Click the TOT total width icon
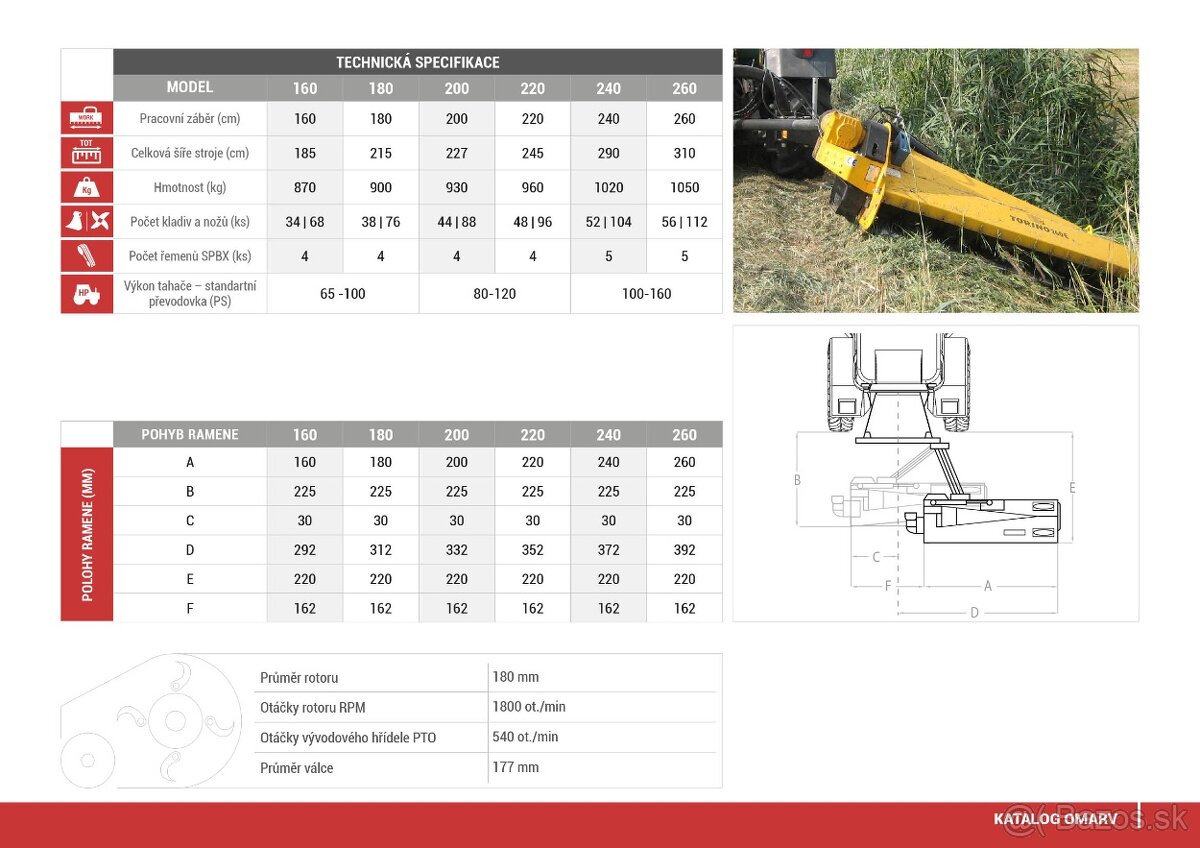The image size is (1200, 848). (x=86, y=153)
